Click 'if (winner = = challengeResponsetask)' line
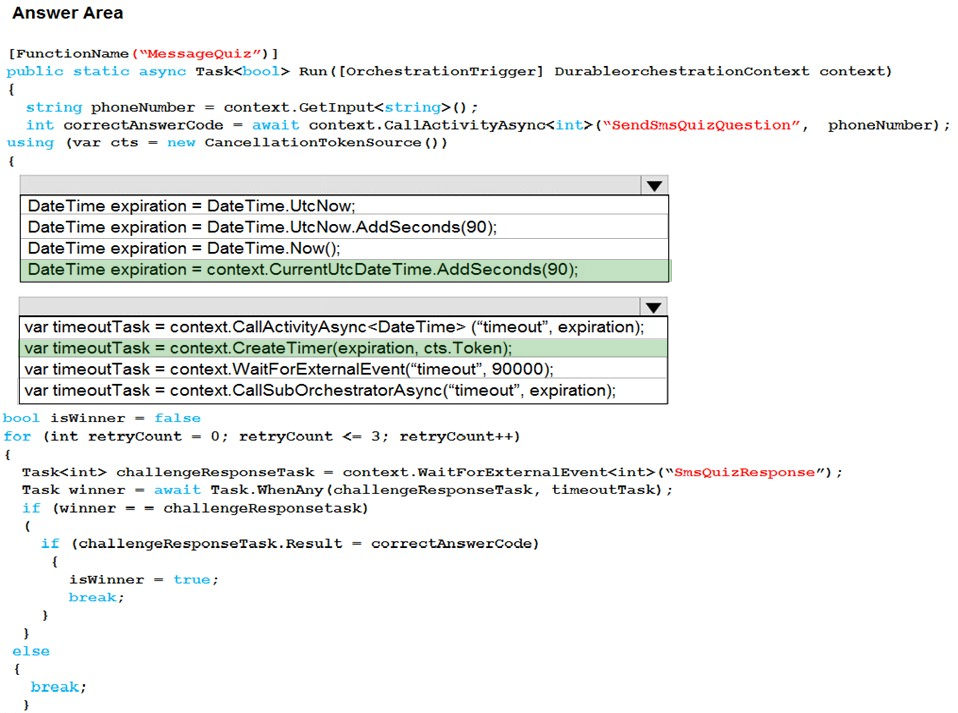Viewport: 958px width, 713px height. (x=196, y=508)
